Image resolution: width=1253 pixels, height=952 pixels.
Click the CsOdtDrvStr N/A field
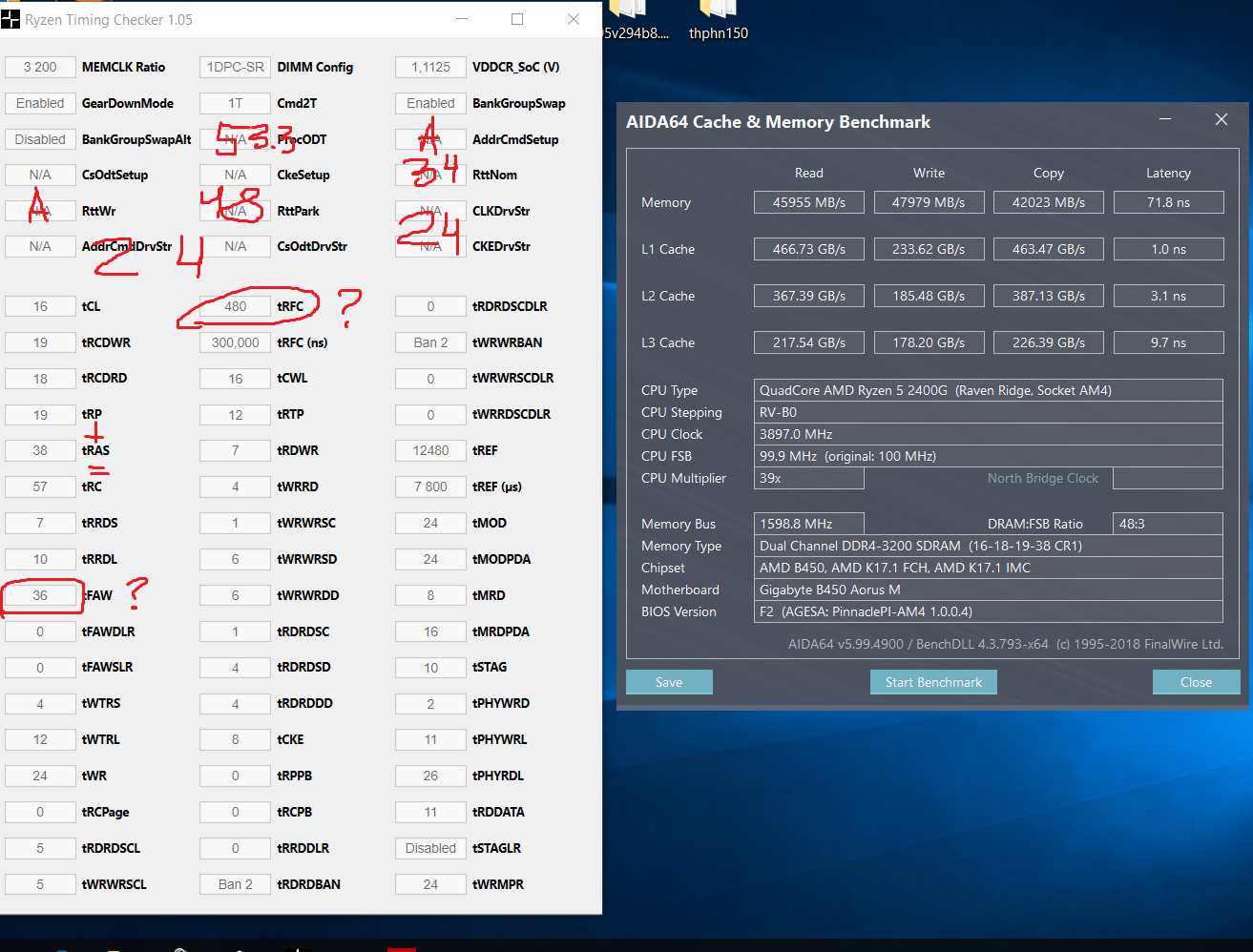236,246
